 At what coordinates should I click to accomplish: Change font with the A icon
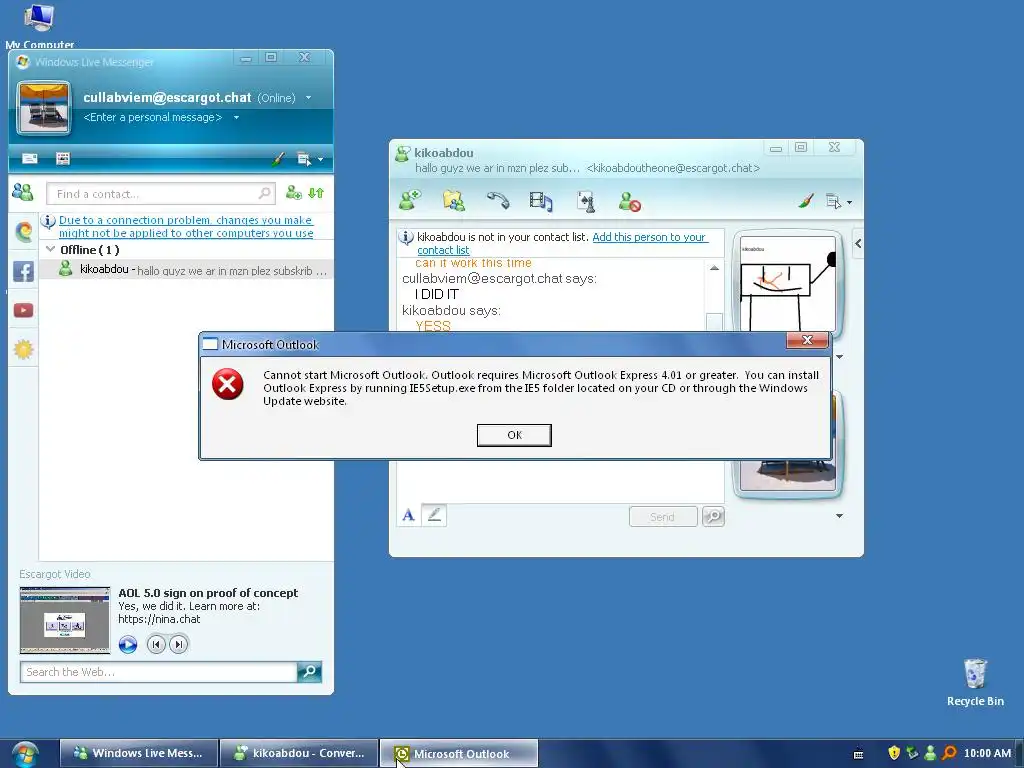click(x=409, y=516)
